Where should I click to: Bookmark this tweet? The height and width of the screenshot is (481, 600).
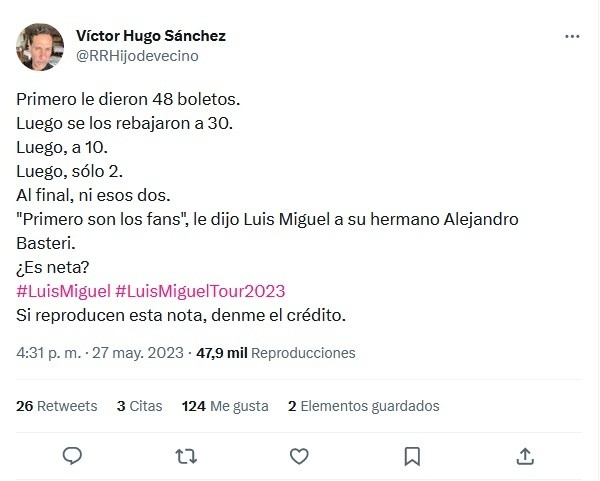(411, 456)
